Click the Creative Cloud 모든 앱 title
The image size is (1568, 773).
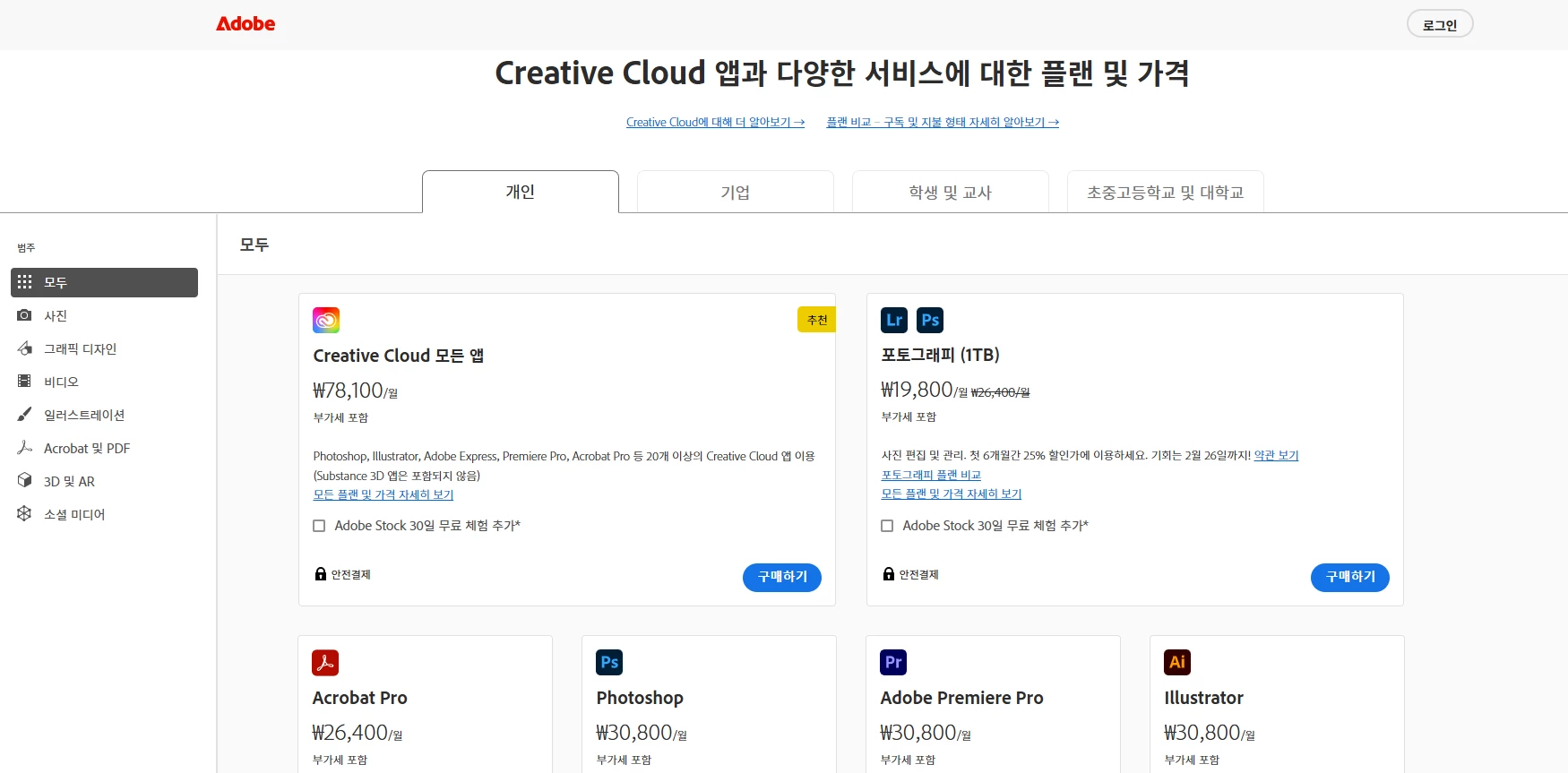[399, 356]
